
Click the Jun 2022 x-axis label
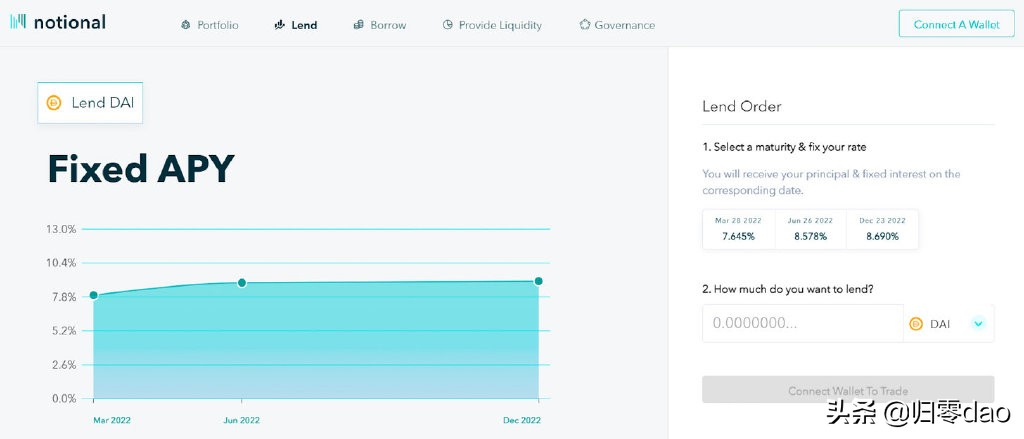click(x=241, y=420)
